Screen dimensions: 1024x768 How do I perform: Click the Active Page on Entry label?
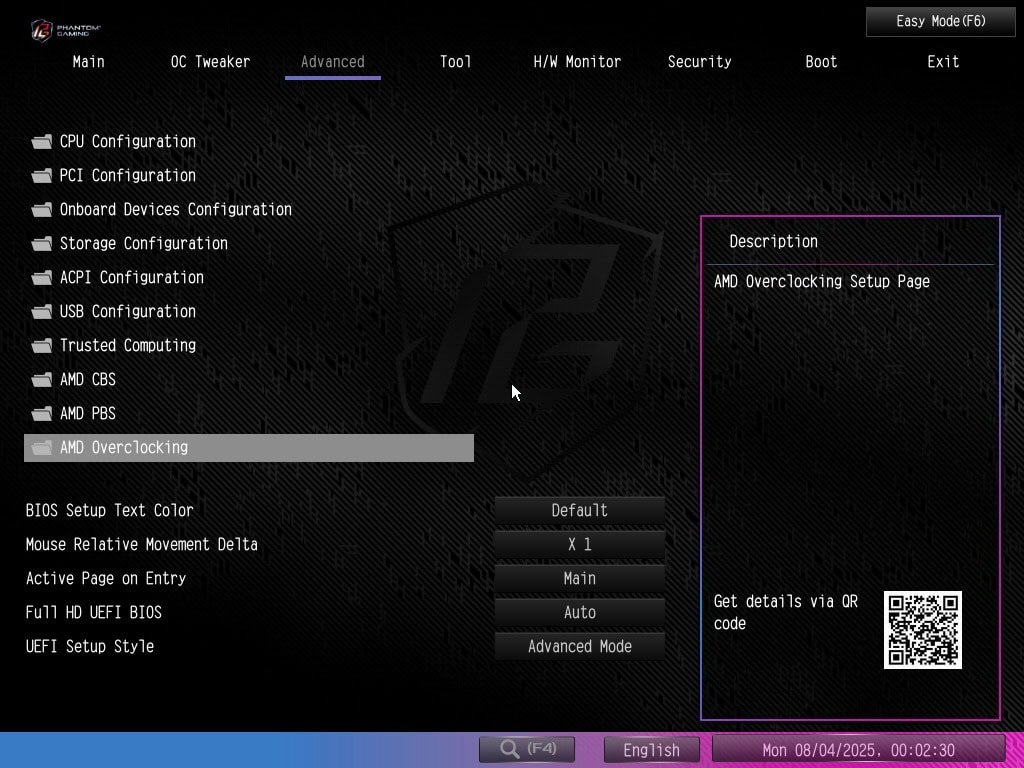pyautogui.click(x=106, y=578)
